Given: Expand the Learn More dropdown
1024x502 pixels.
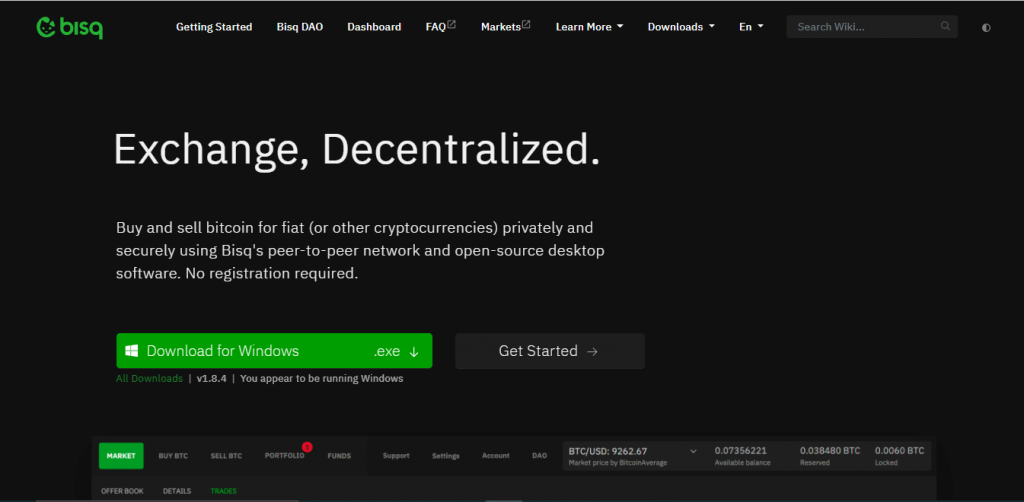Looking at the screenshot, I should click(x=589, y=27).
